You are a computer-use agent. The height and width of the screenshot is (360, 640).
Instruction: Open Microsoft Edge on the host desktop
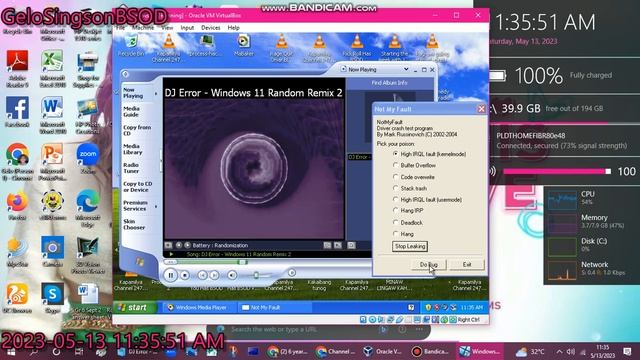pyautogui.click(x=88, y=208)
